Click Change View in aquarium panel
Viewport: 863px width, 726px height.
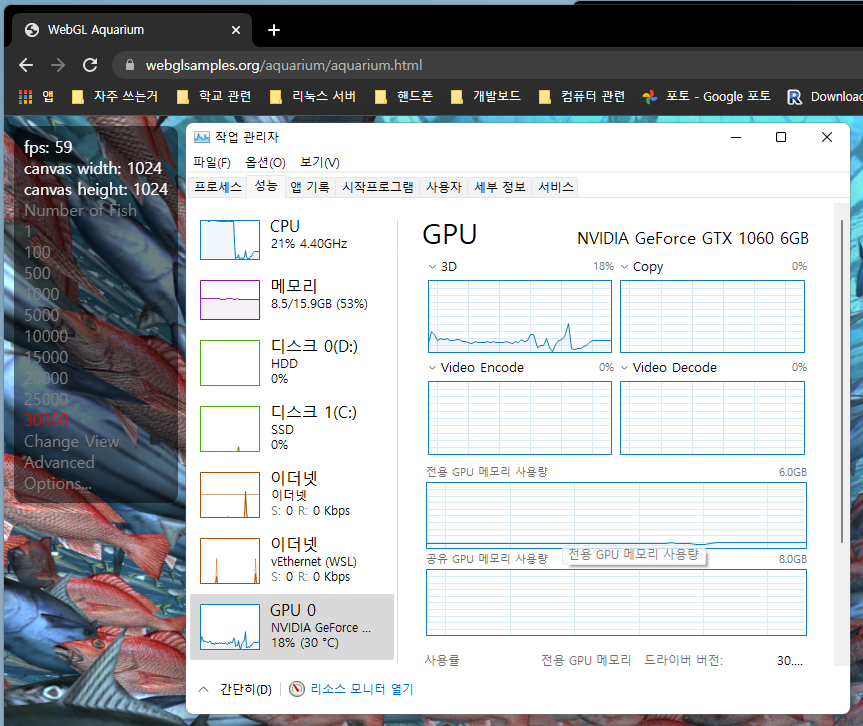click(x=72, y=441)
